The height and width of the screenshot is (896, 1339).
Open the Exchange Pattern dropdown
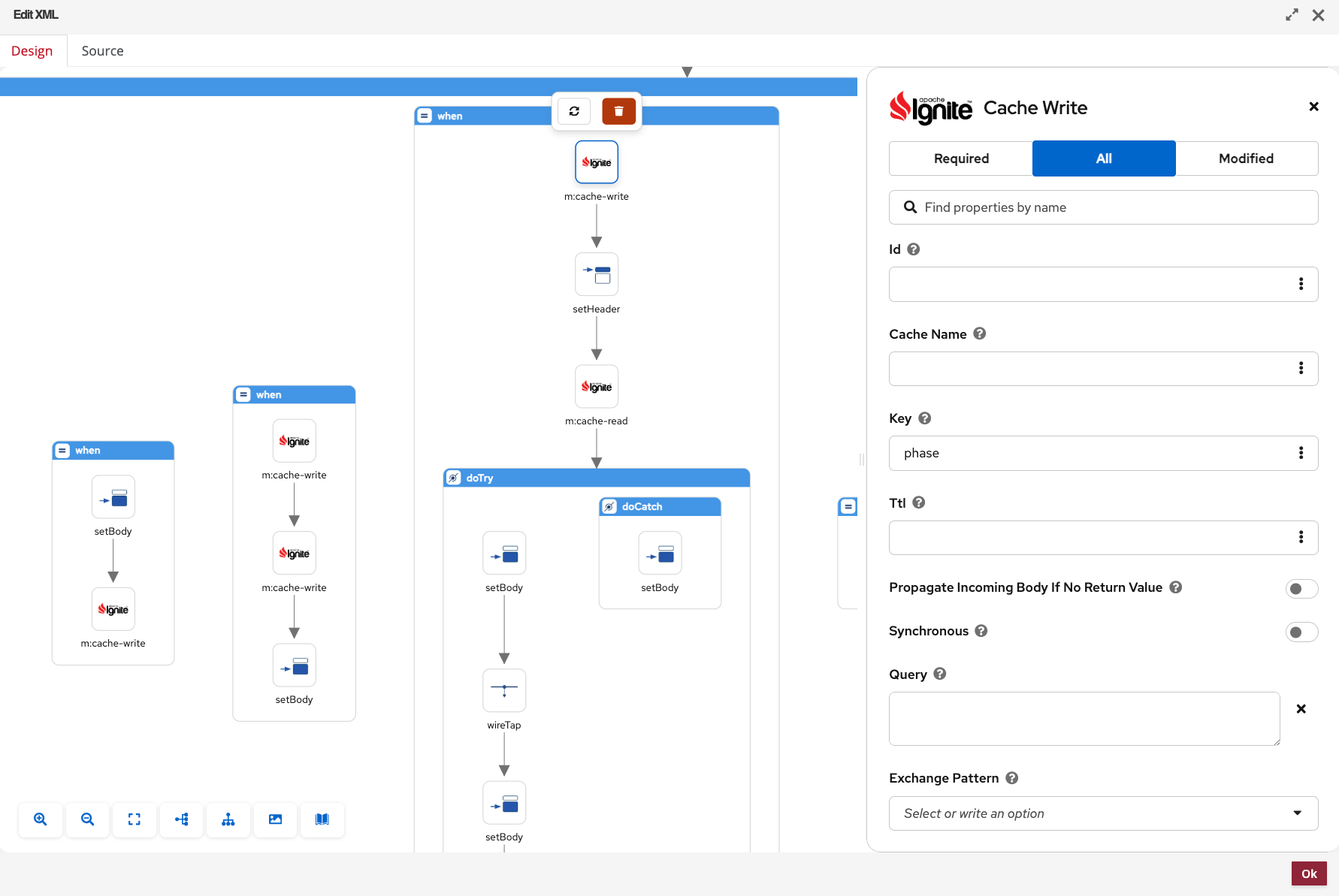(1103, 813)
